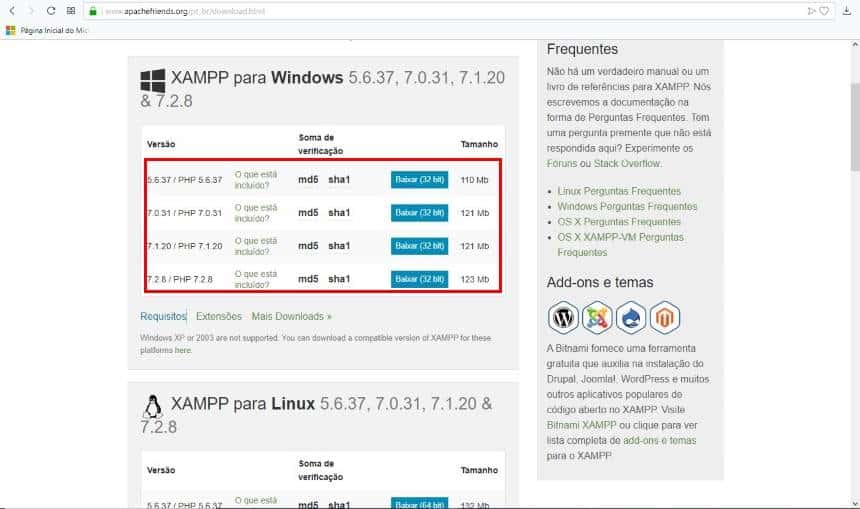Click scrollbar up arrow at top right
This screenshot has width=860, height=509.
(855, 46)
